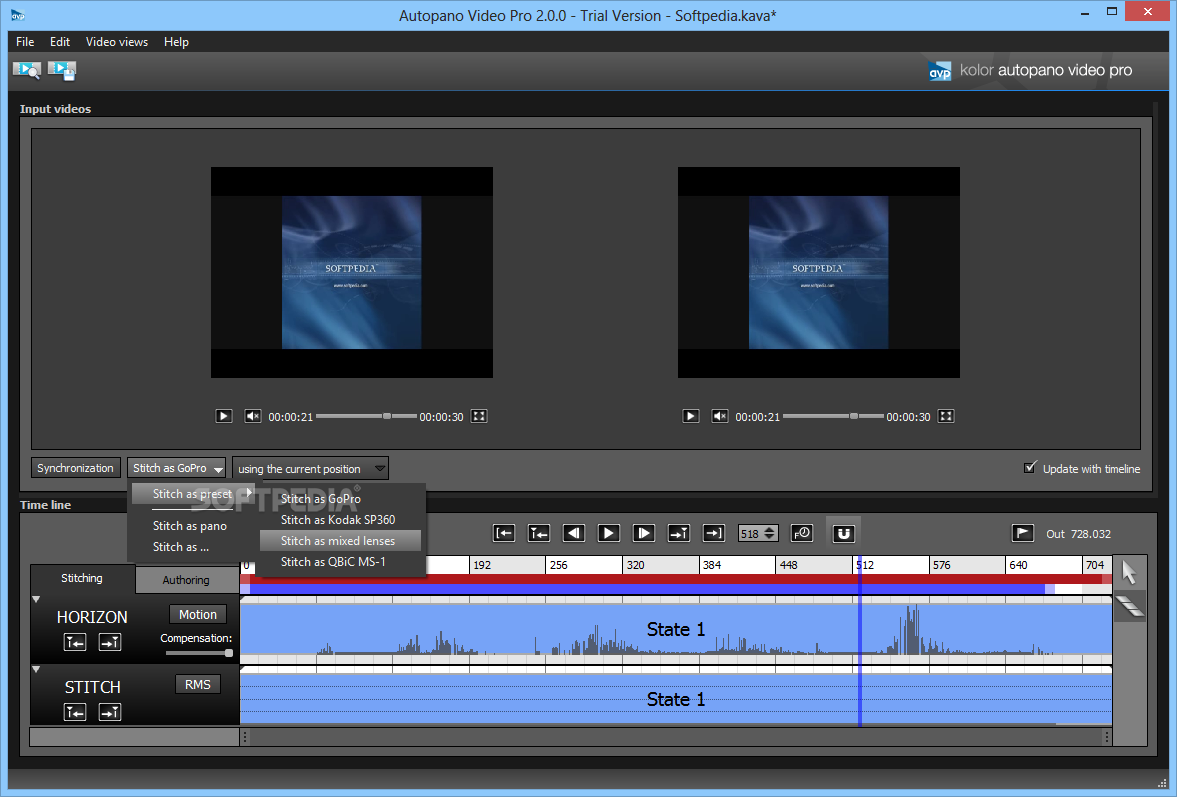The image size is (1177, 797).
Task: Collapse the STITCH section
Action: click(x=36, y=669)
